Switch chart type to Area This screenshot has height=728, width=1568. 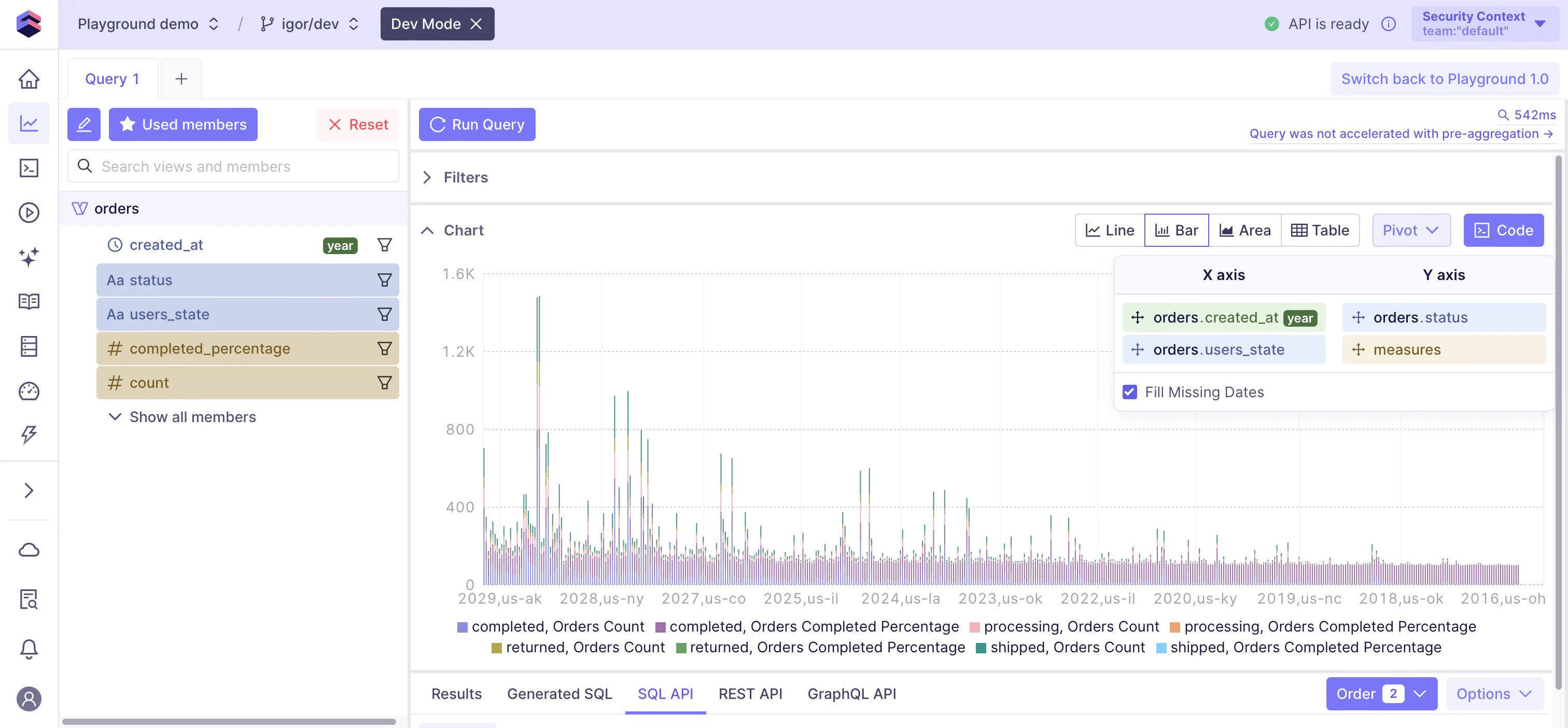pyautogui.click(x=1245, y=230)
